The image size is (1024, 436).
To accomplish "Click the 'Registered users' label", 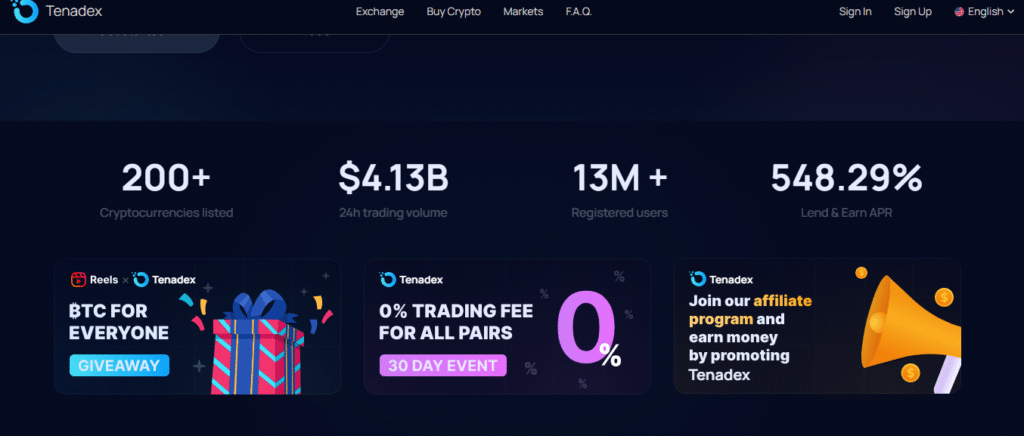I will (x=620, y=213).
